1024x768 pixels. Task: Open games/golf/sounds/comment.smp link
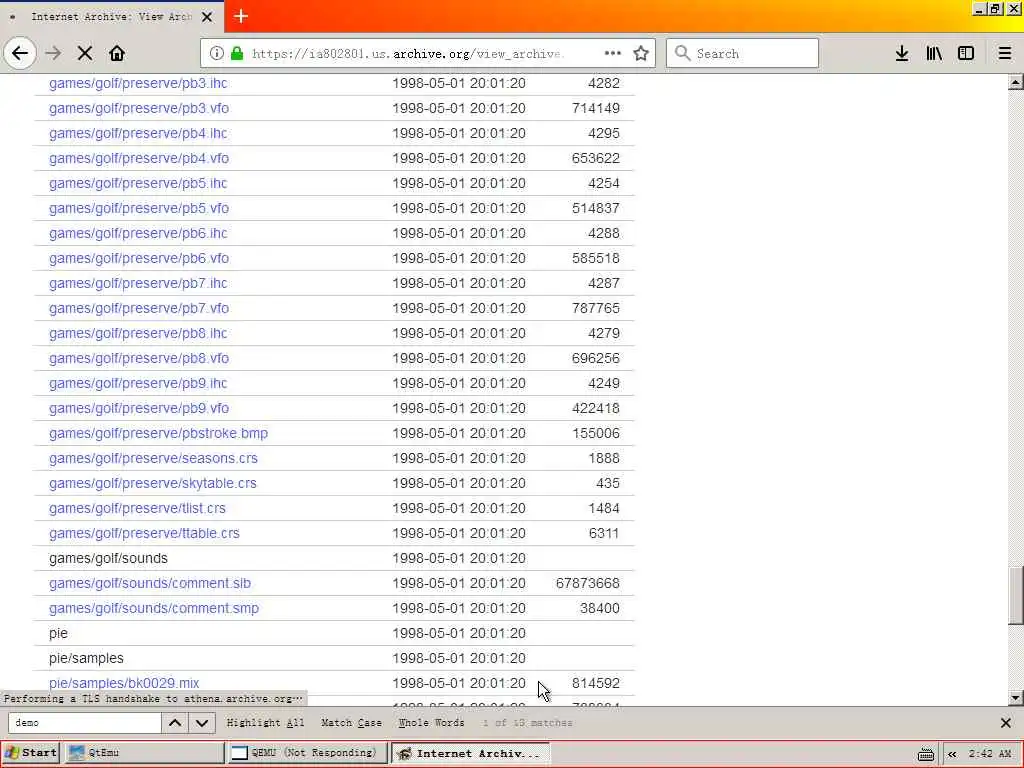(x=153, y=608)
